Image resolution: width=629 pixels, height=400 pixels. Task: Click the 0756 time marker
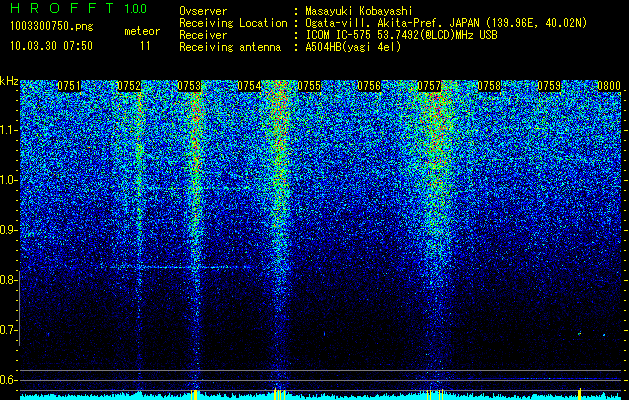(369, 86)
